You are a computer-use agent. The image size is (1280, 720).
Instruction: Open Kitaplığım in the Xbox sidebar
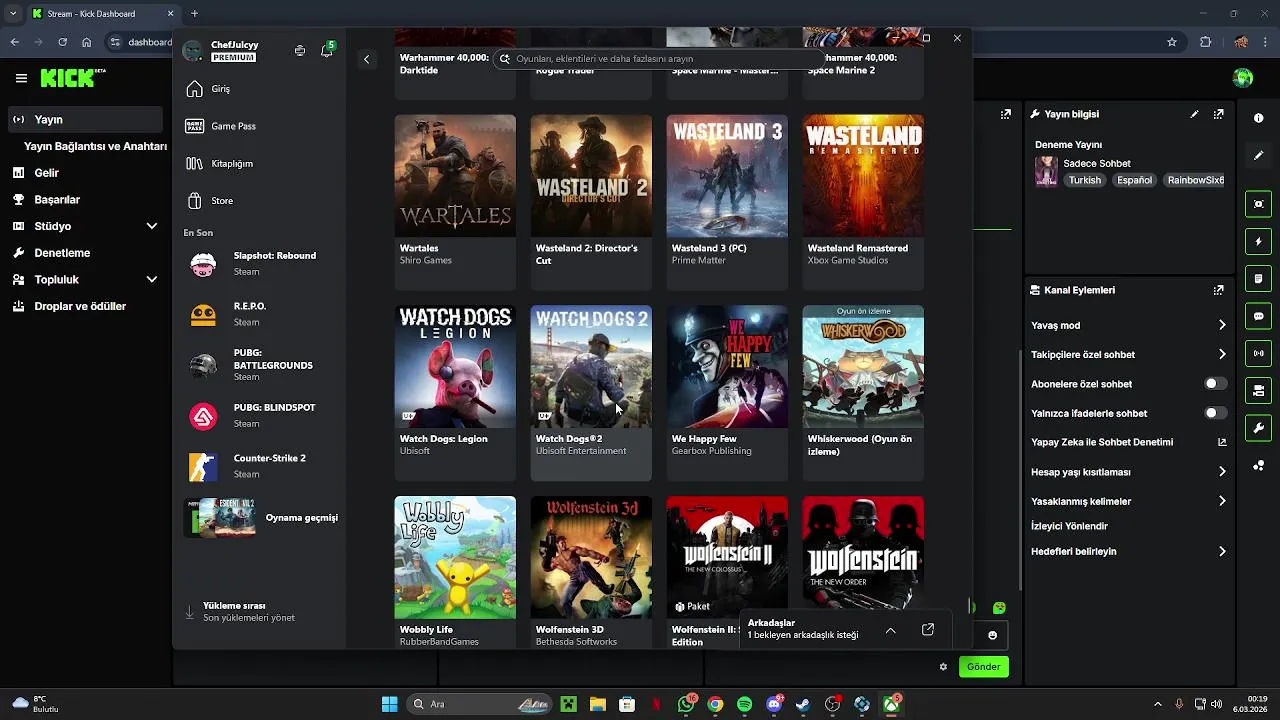(x=260, y=163)
